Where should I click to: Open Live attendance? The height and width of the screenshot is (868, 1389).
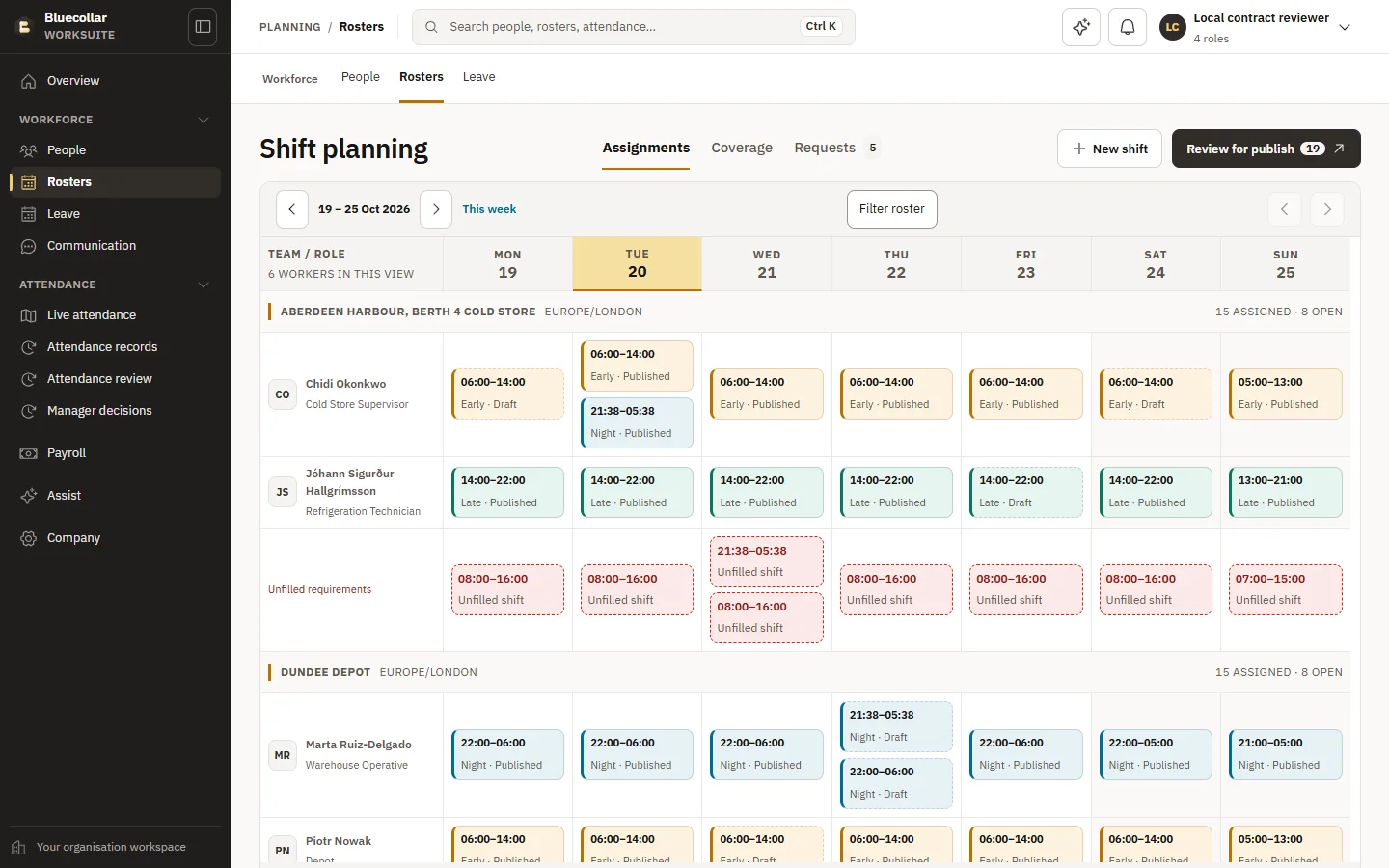point(116,315)
